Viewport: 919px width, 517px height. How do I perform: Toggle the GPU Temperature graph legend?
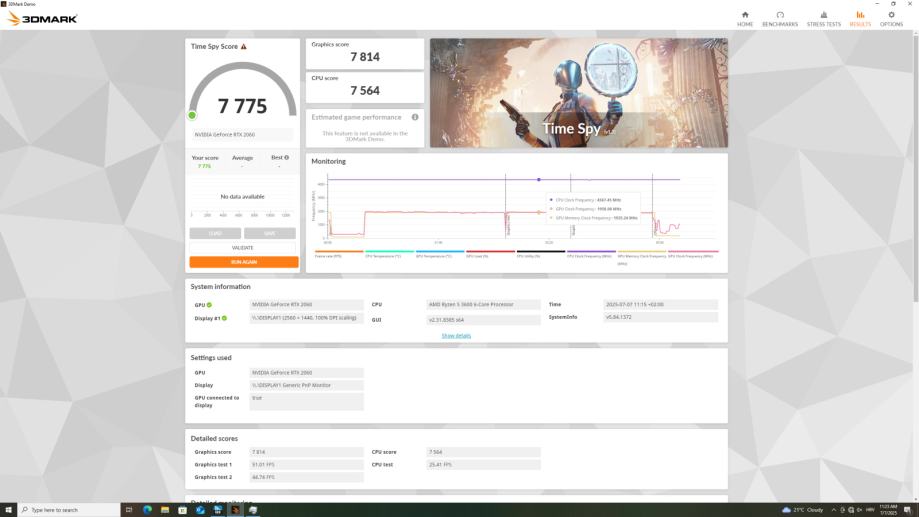click(x=440, y=256)
